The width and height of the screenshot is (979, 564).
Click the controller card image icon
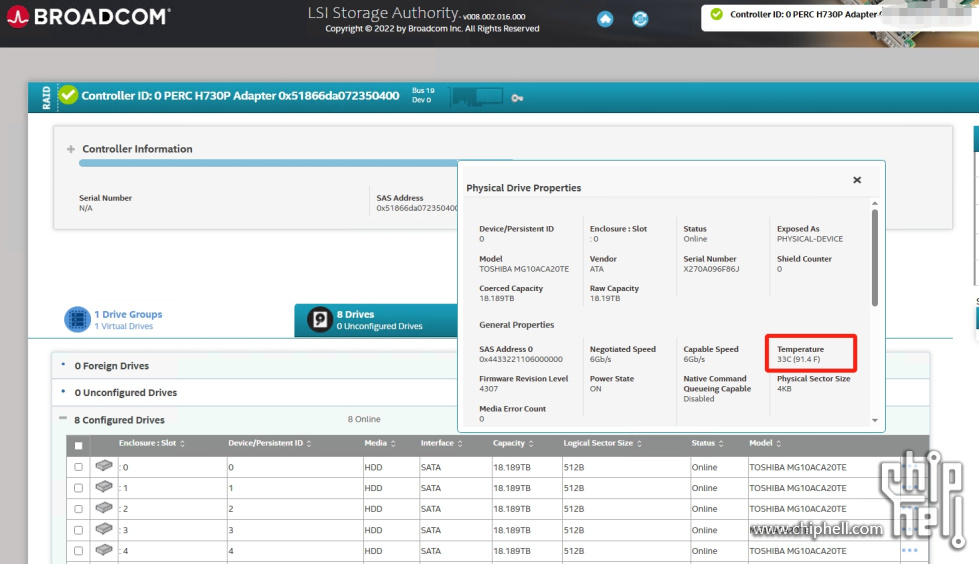(x=477, y=97)
